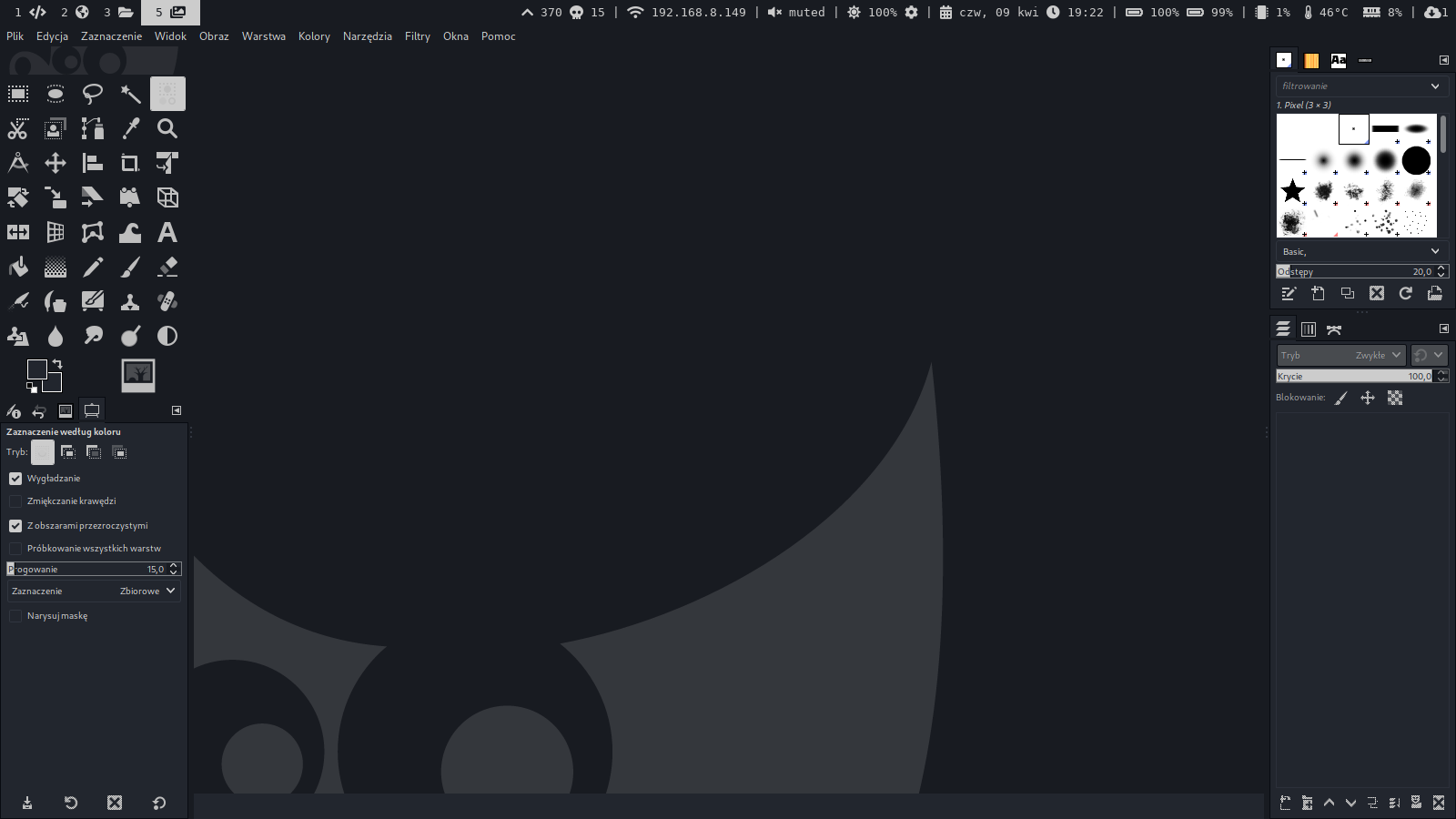Open the Kolory menu
1456x819 pixels.
314,36
